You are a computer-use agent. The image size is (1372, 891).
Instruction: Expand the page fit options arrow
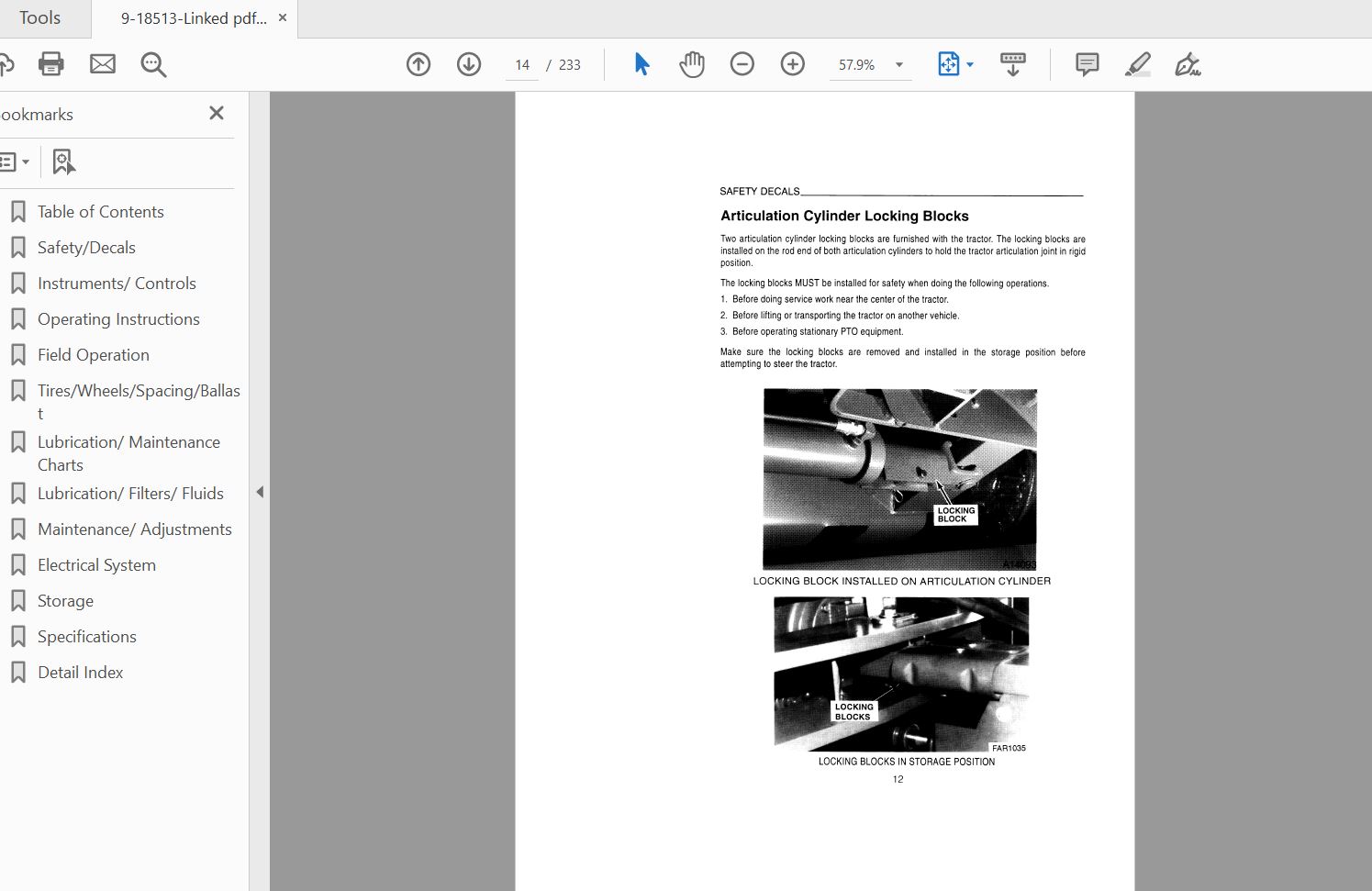coord(970,64)
